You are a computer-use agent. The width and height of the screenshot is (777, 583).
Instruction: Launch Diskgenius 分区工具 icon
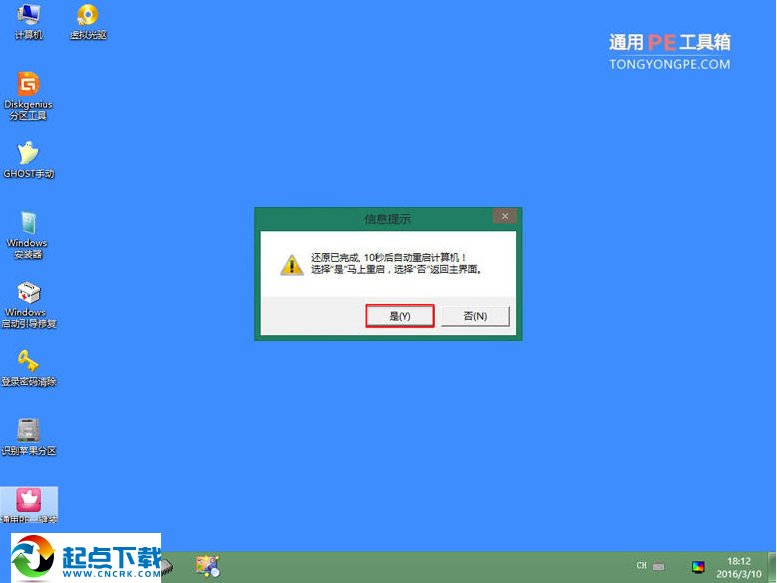(28, 96)
